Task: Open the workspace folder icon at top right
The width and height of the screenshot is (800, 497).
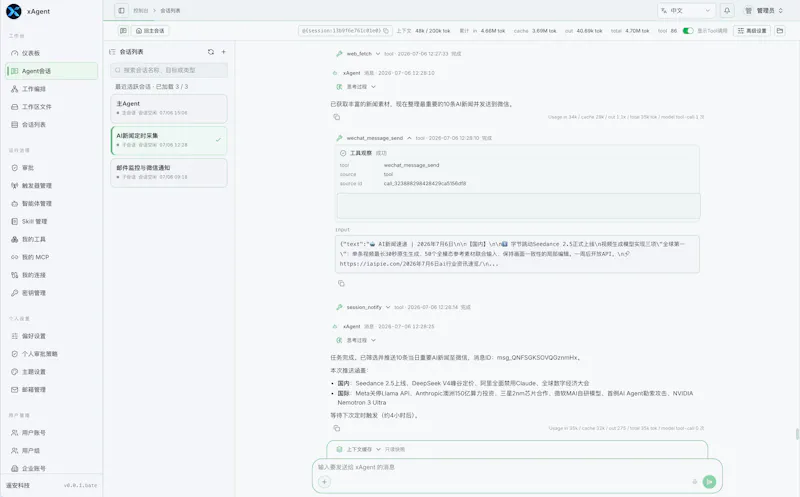Action: [x=780, y=31]
